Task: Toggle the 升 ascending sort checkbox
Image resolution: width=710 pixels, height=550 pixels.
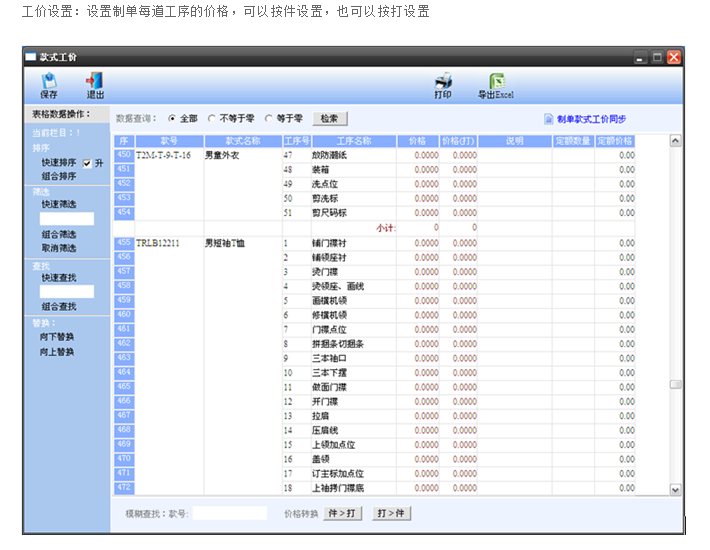Action: tap(87, 162)
